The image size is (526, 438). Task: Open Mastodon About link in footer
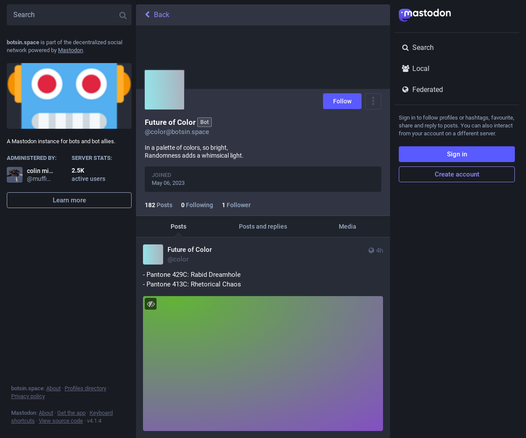coord(46,413)
